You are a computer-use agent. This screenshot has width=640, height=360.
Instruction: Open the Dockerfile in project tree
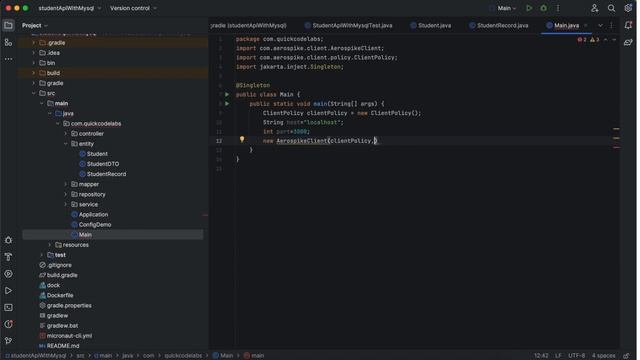tap(60, 296)
